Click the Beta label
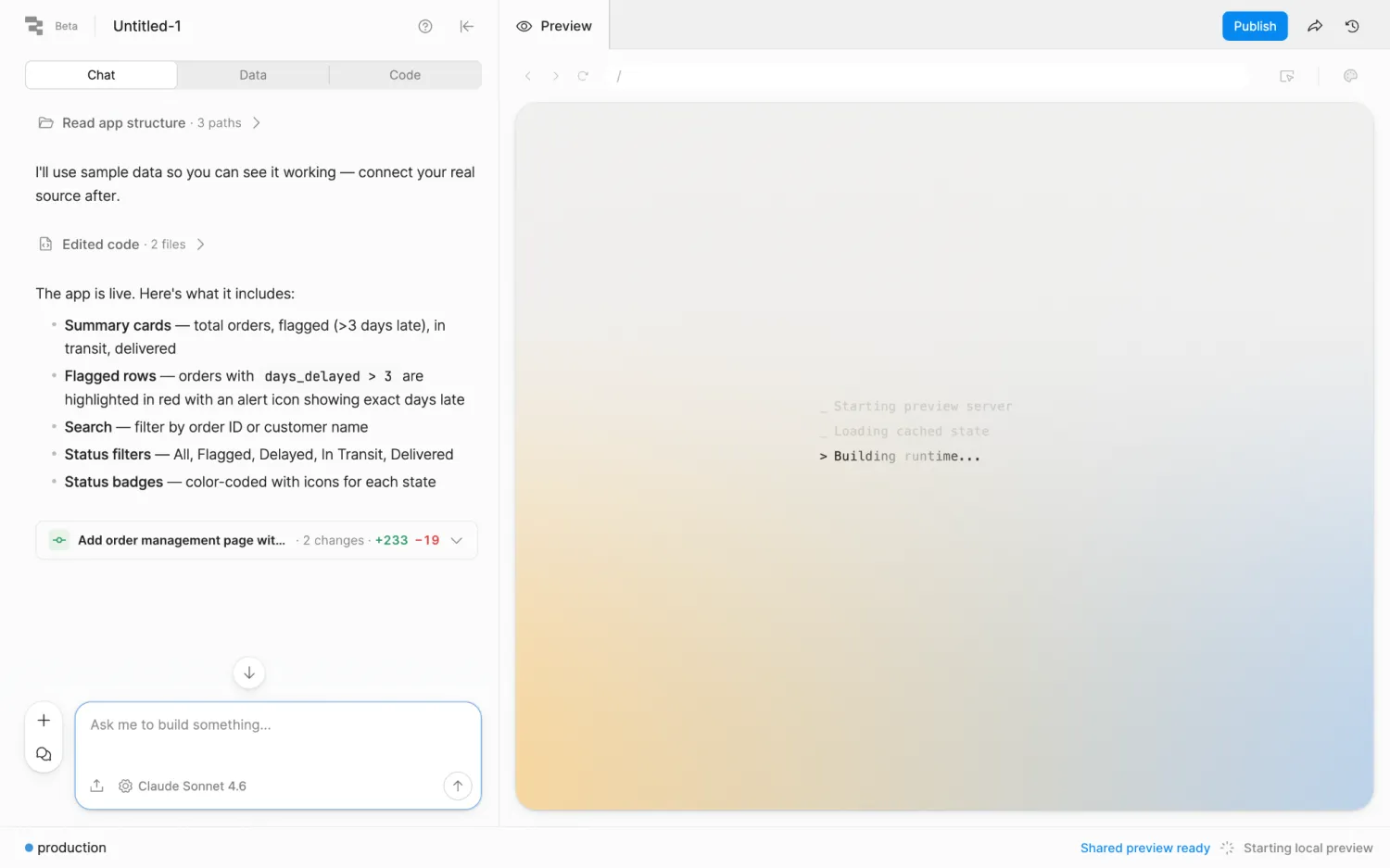This screenshot has width=1390, height=868. (66, 26)
